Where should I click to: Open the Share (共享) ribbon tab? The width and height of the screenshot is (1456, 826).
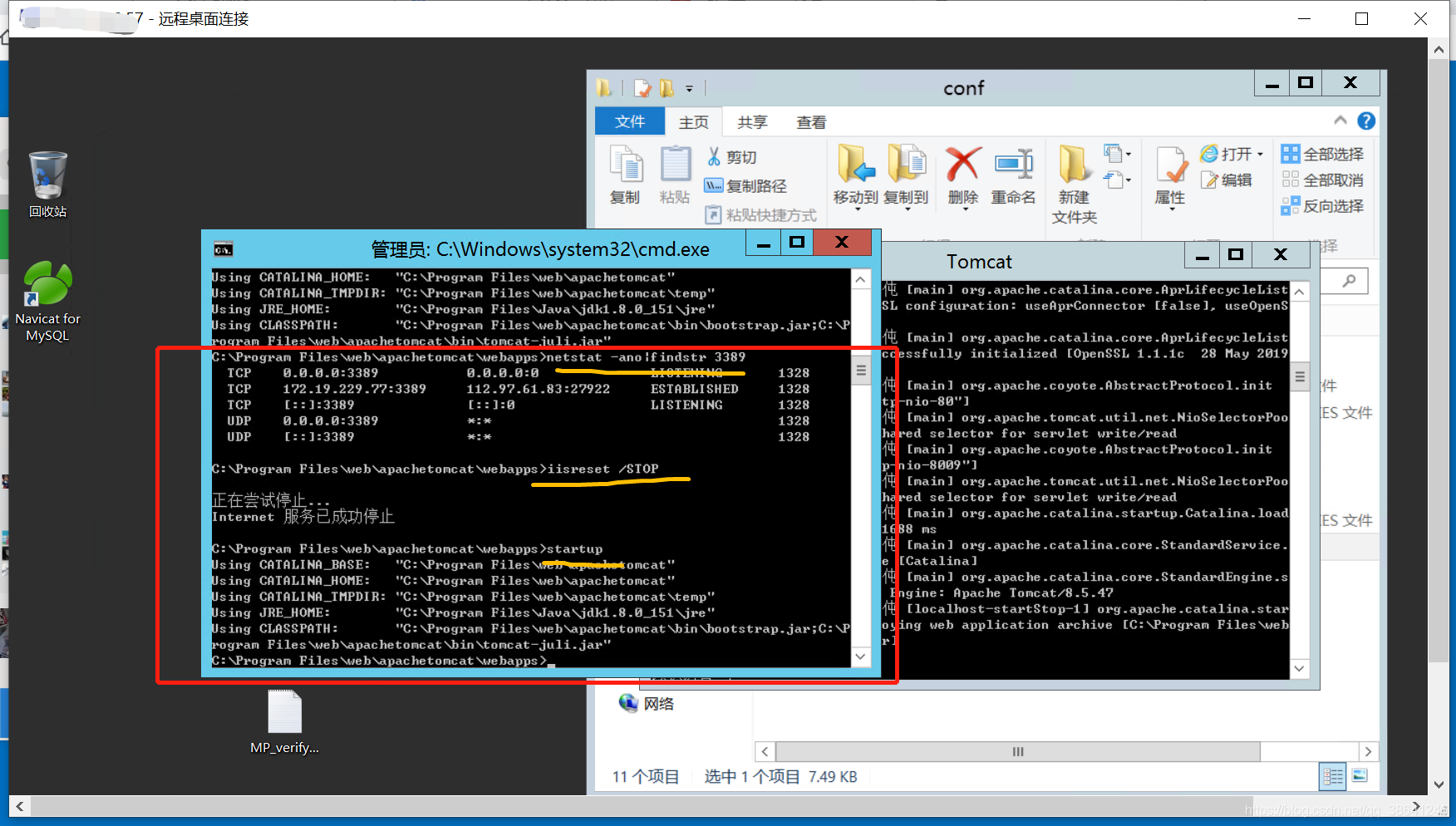(x=752, y=122)
